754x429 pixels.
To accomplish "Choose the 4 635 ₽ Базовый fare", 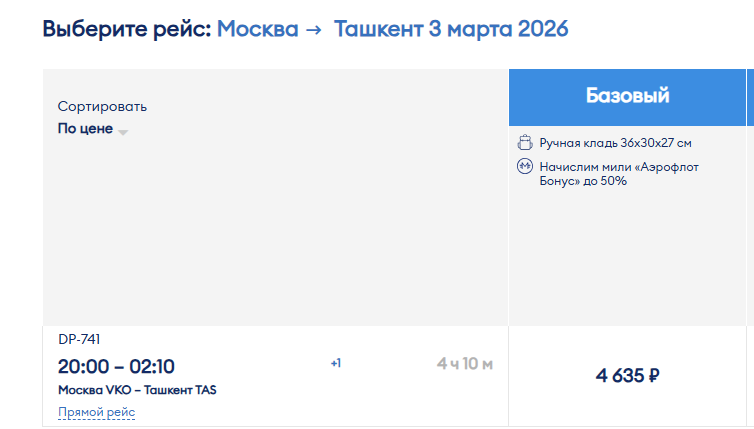I will (628, 376).
